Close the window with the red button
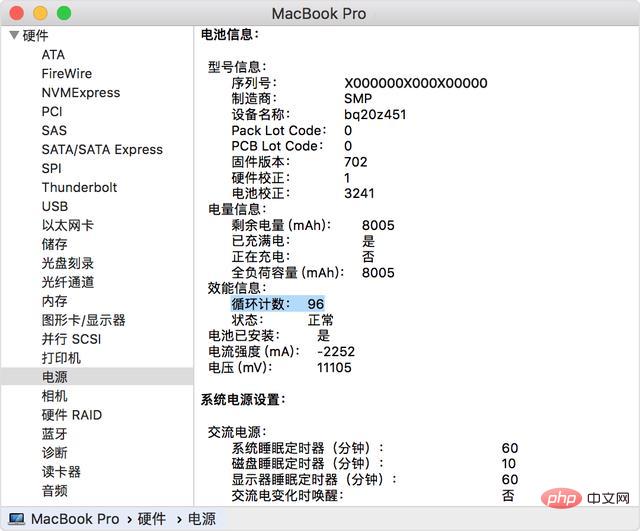The image size is (640, 531). coord(16,13)
